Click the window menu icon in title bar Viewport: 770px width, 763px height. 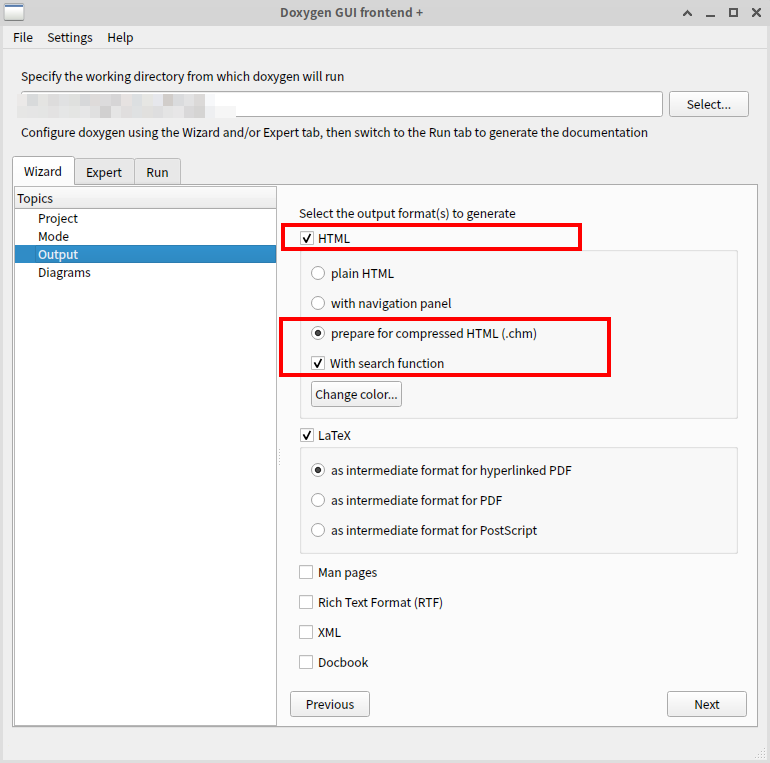pyautogui.click(x=14, y=12)
